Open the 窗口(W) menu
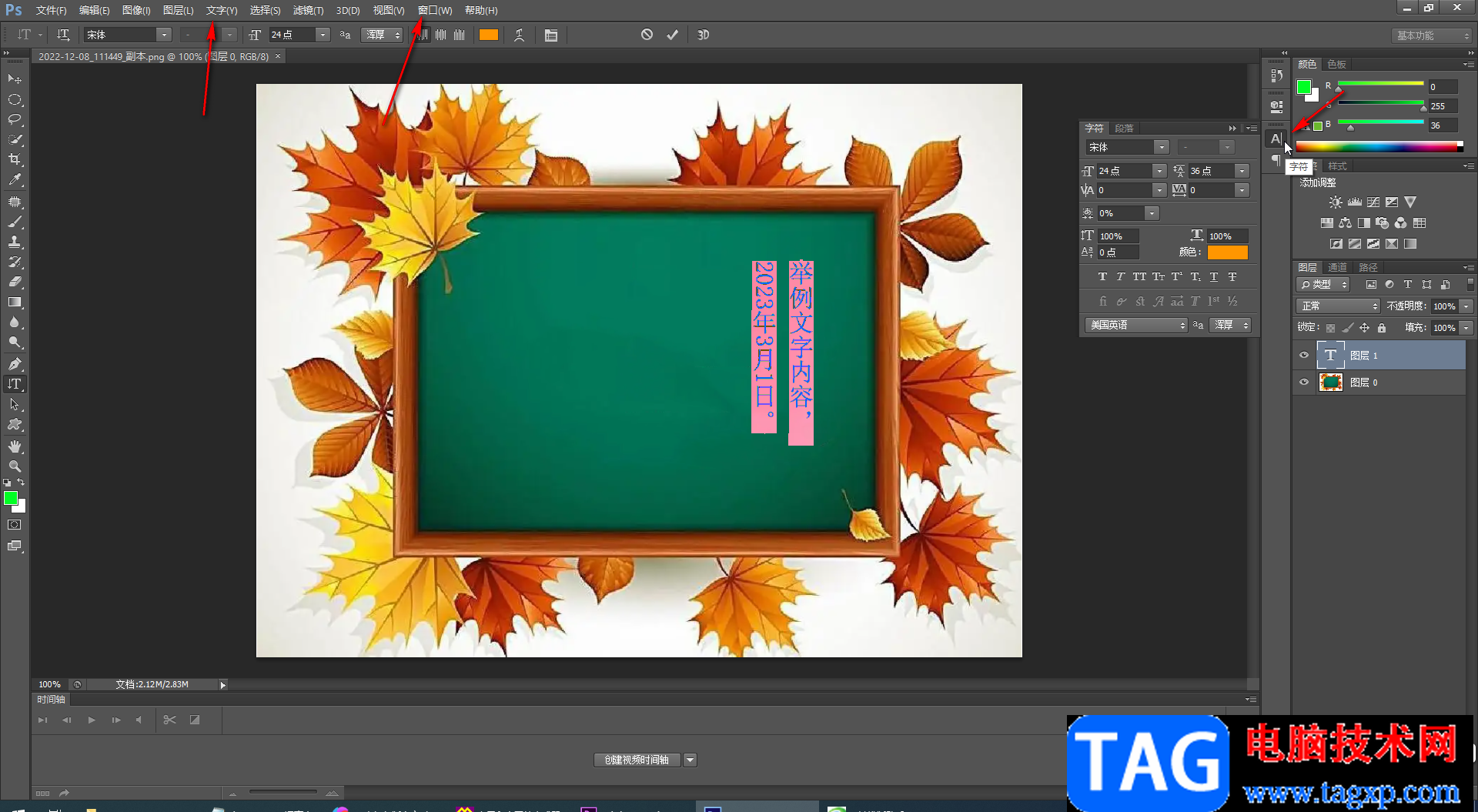 (x=435, y=10)
